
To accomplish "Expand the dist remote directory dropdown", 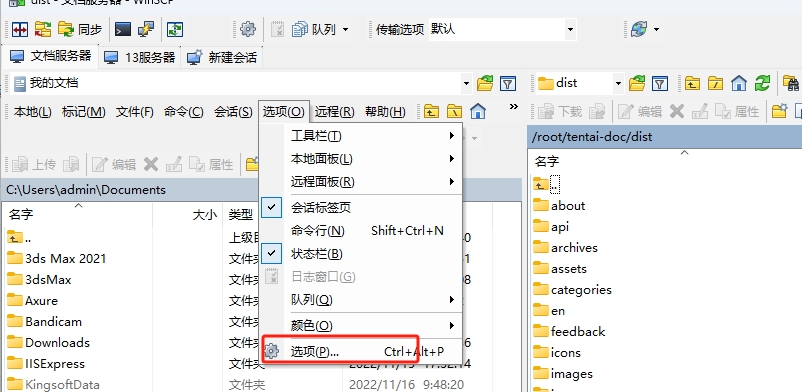I will pyautogui.click(x=618, y=83).
